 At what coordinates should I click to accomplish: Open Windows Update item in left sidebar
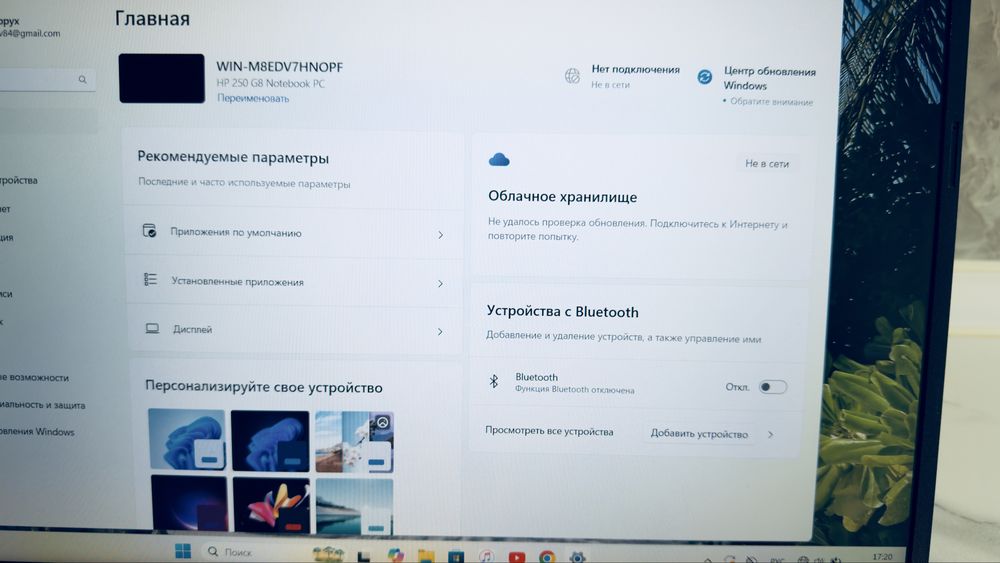37,432
